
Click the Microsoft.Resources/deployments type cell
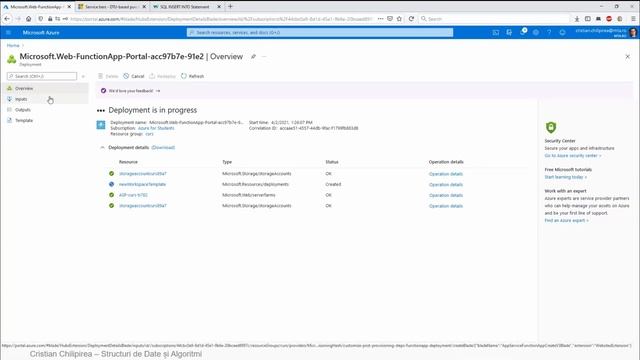point(256,184)
